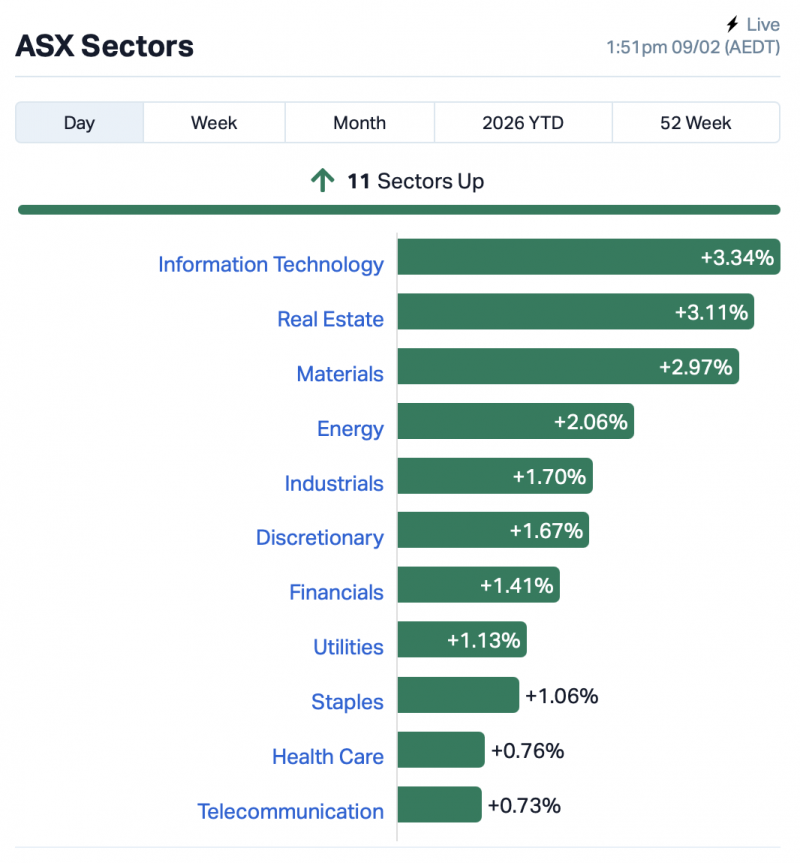Open the Materials sector link
The width and height of the screenshot is (800, 863).
point(340,374)
